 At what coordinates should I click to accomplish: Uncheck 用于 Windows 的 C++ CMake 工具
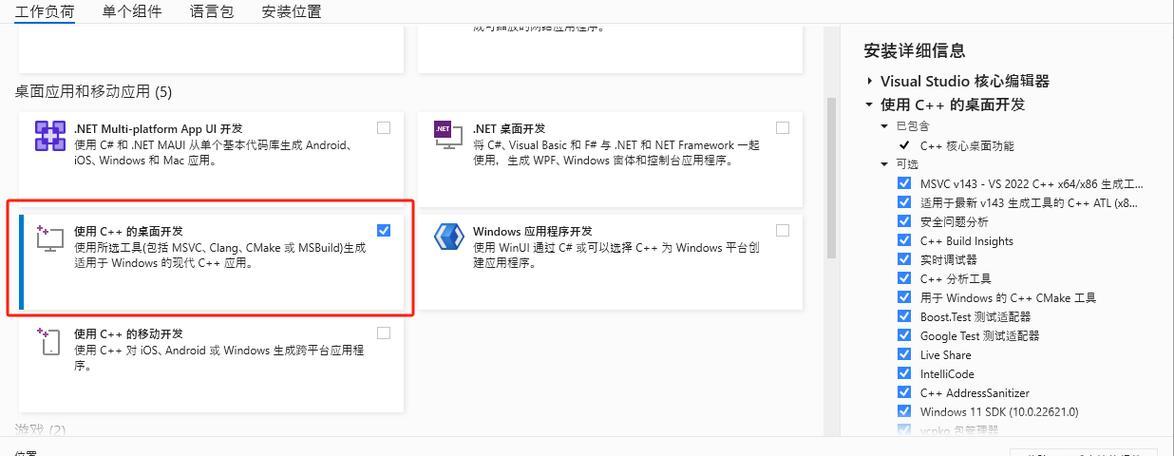click(904, 297)
